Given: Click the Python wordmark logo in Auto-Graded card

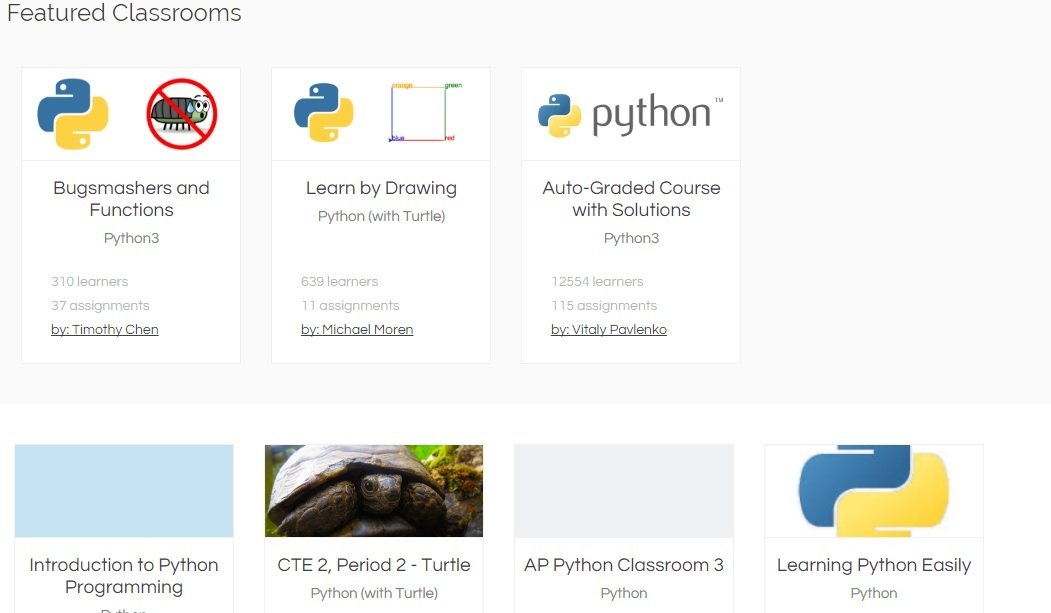Looking at the screenshot, I should pyautogui.click(x=631, y=115).
